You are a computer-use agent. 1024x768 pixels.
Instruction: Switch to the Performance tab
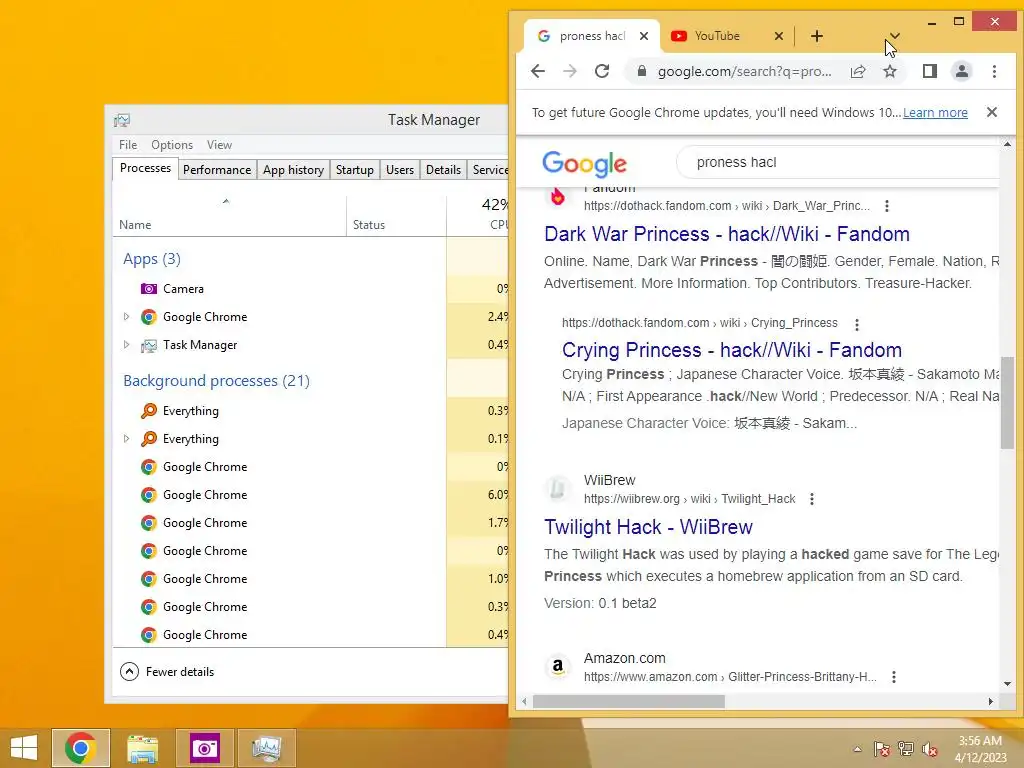[217, 170]
